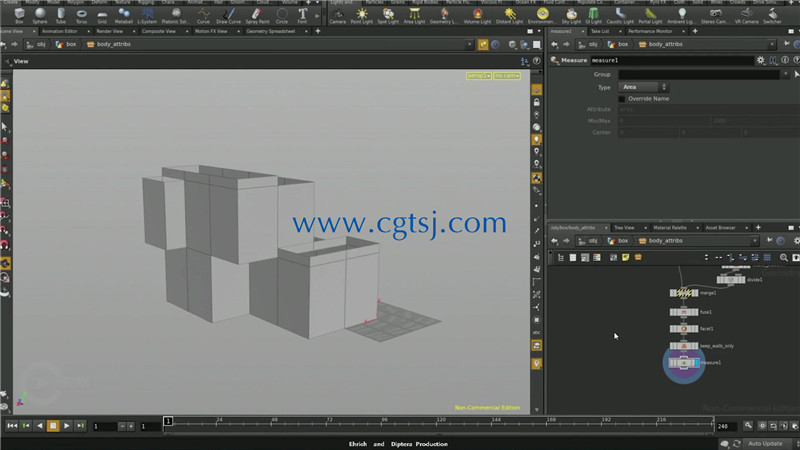Click the timeline at frame 120
Image resolution: width=800 pixels, height=450 pixels.
pos(441,422)
